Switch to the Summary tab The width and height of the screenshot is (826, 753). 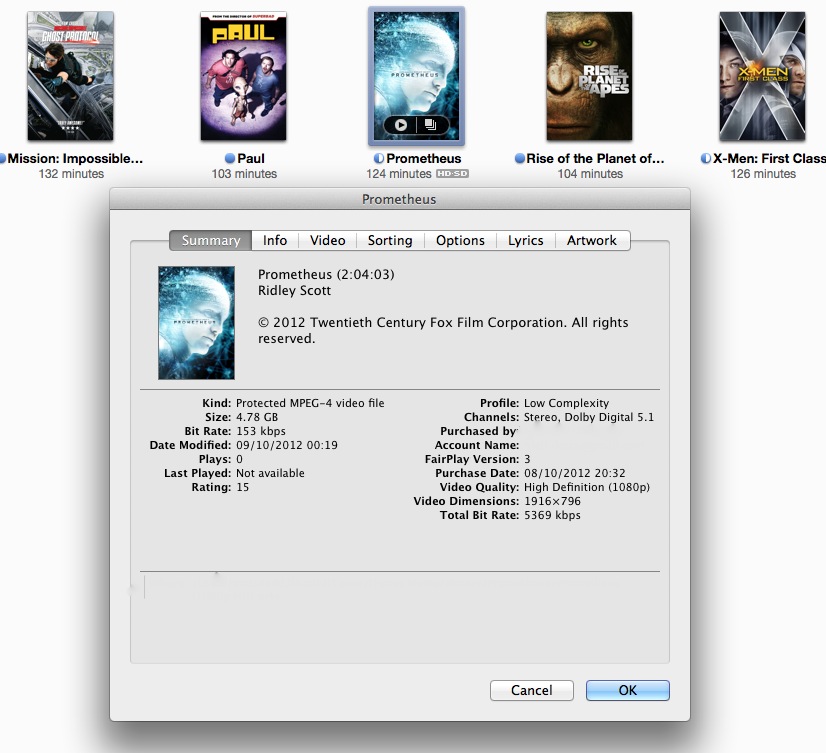point(211,240)
